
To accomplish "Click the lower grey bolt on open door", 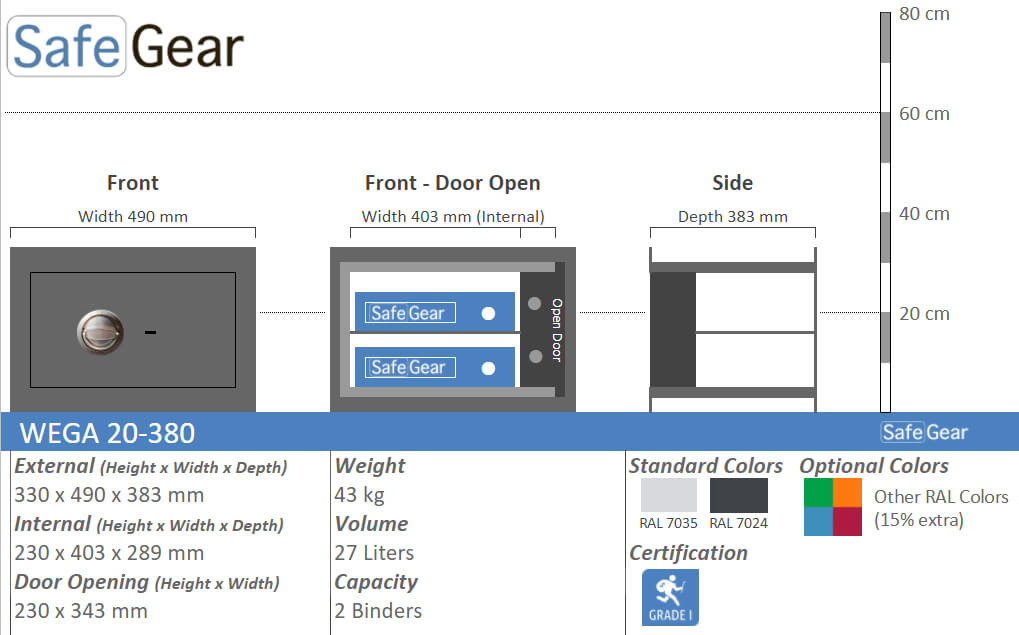I will [x=535, y=356].
